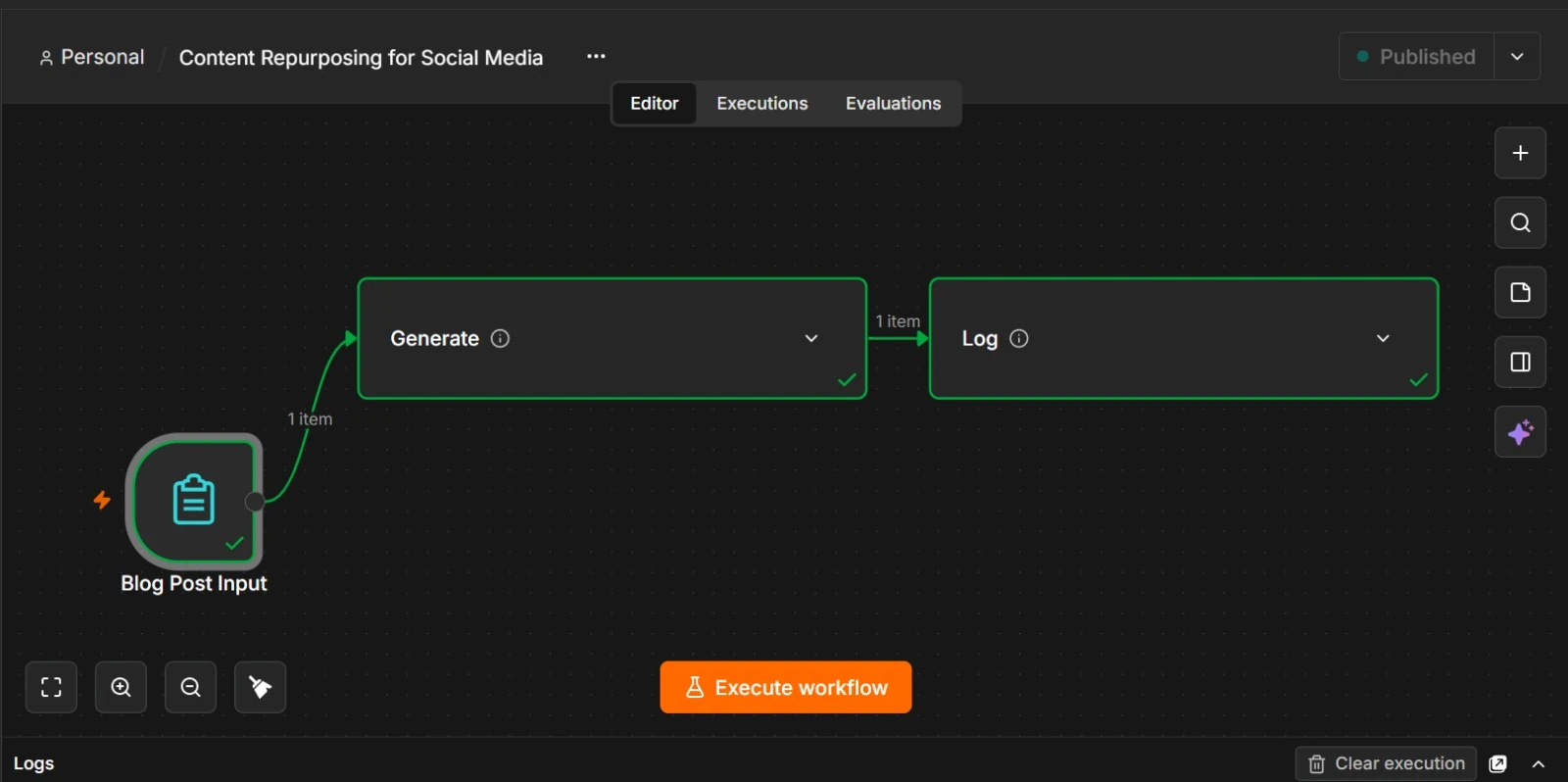Open the workflow options ellipsis menu

click(x=596, y=57)
